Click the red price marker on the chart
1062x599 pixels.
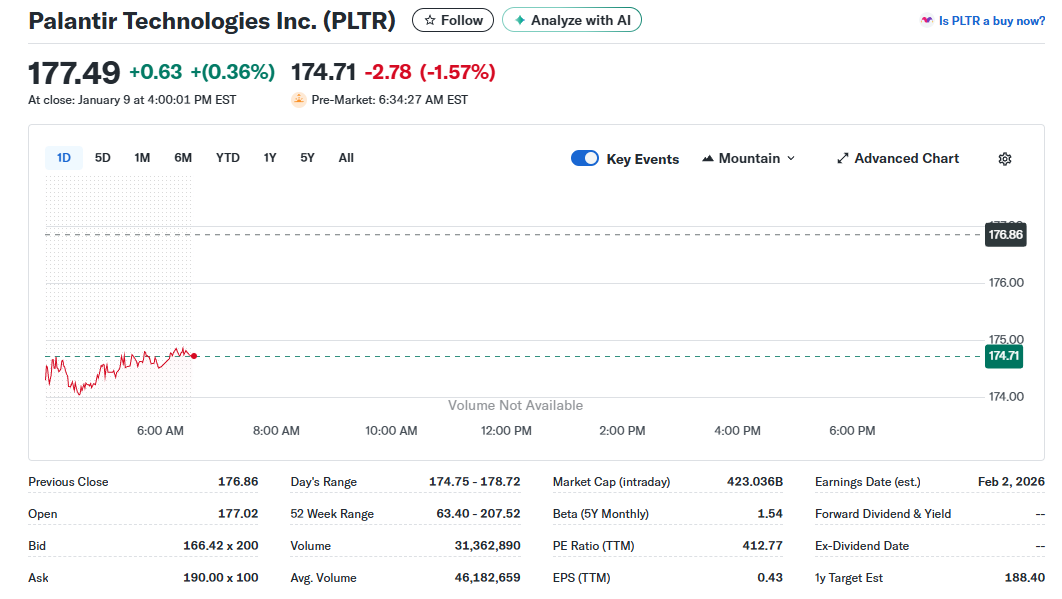pos(194,354)
